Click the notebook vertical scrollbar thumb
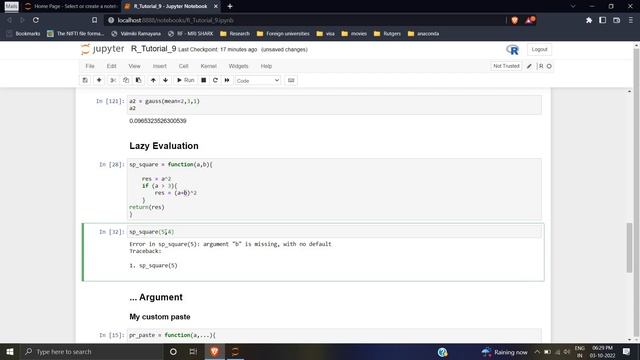Viewport: 640px width, 360px height. (x=629, y=248)
